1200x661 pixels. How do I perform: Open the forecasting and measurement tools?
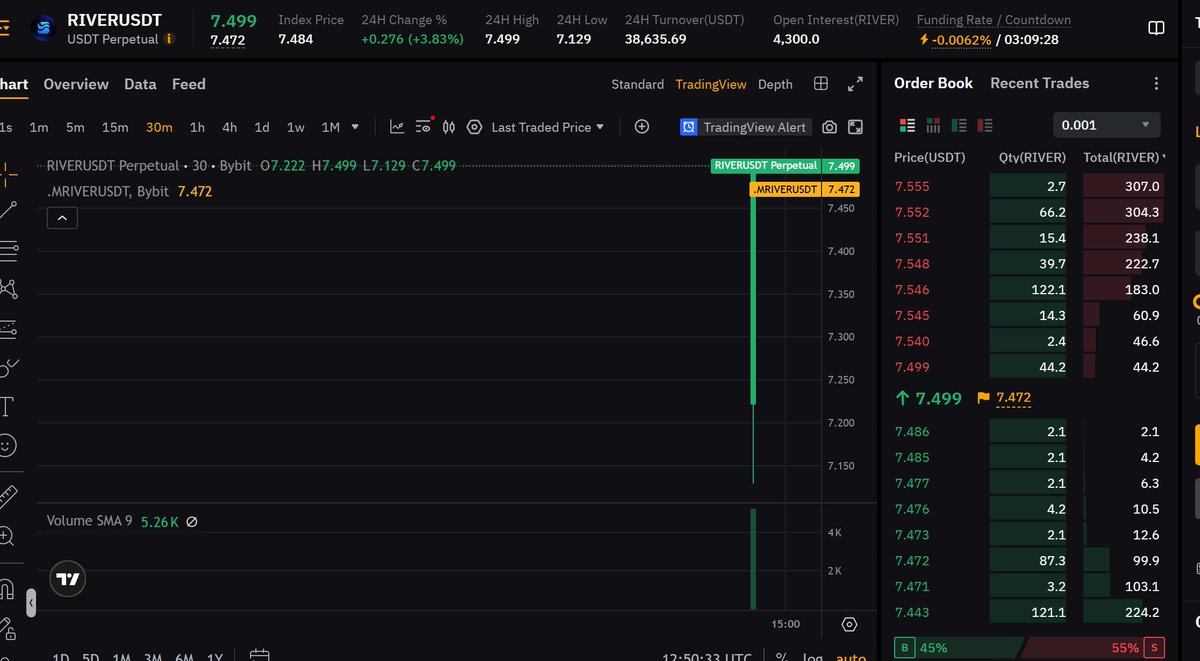[x=8, y=328]
